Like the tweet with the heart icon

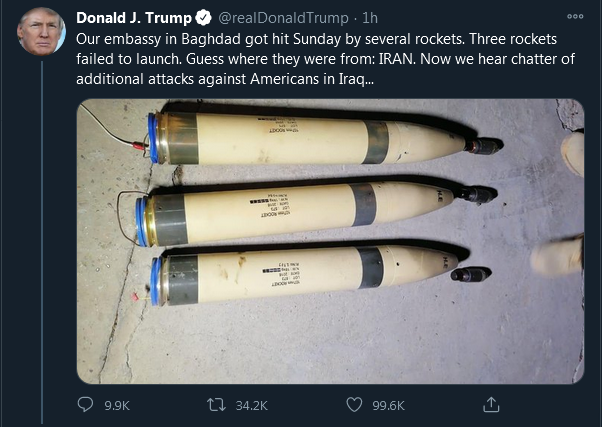tap(354, 405)
